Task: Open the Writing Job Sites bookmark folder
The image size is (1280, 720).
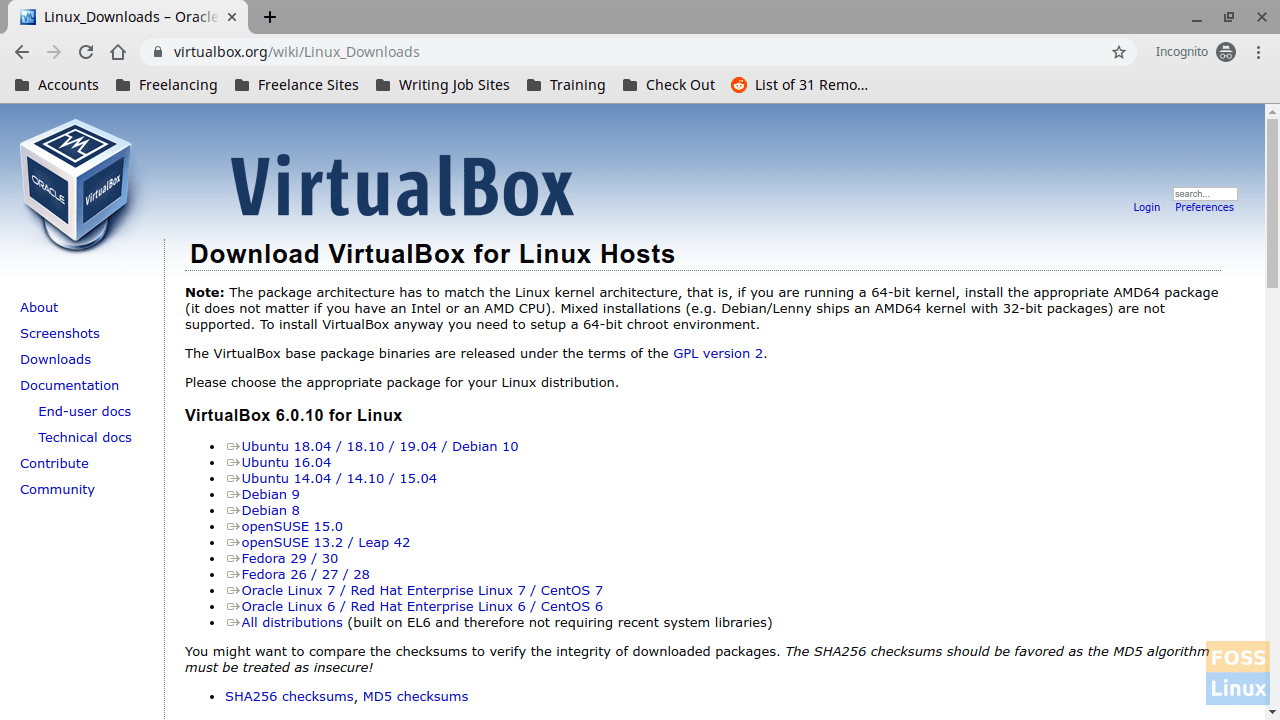Action: point(443,85)
